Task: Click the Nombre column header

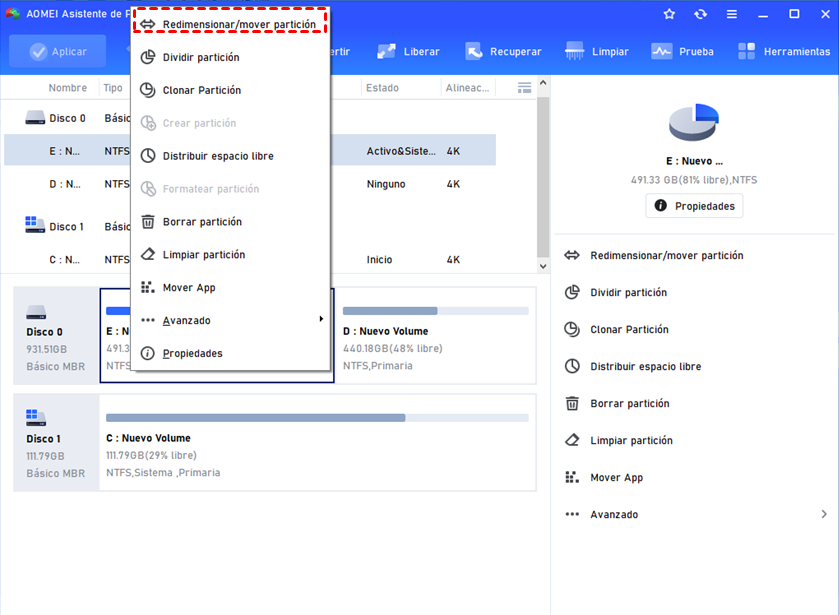Action: (67, 88)
